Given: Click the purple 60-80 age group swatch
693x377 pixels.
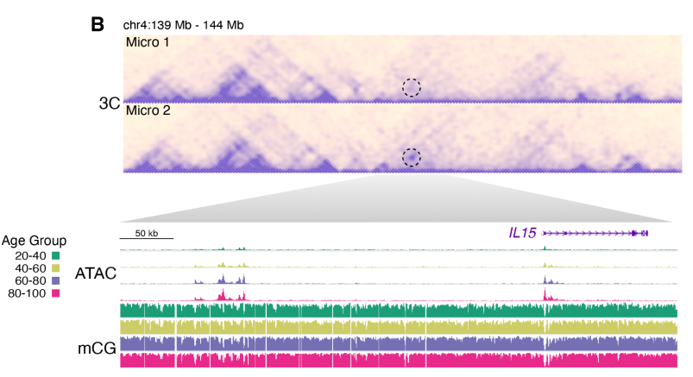Looking at the screenshot, I should click(x=56, y=280).
